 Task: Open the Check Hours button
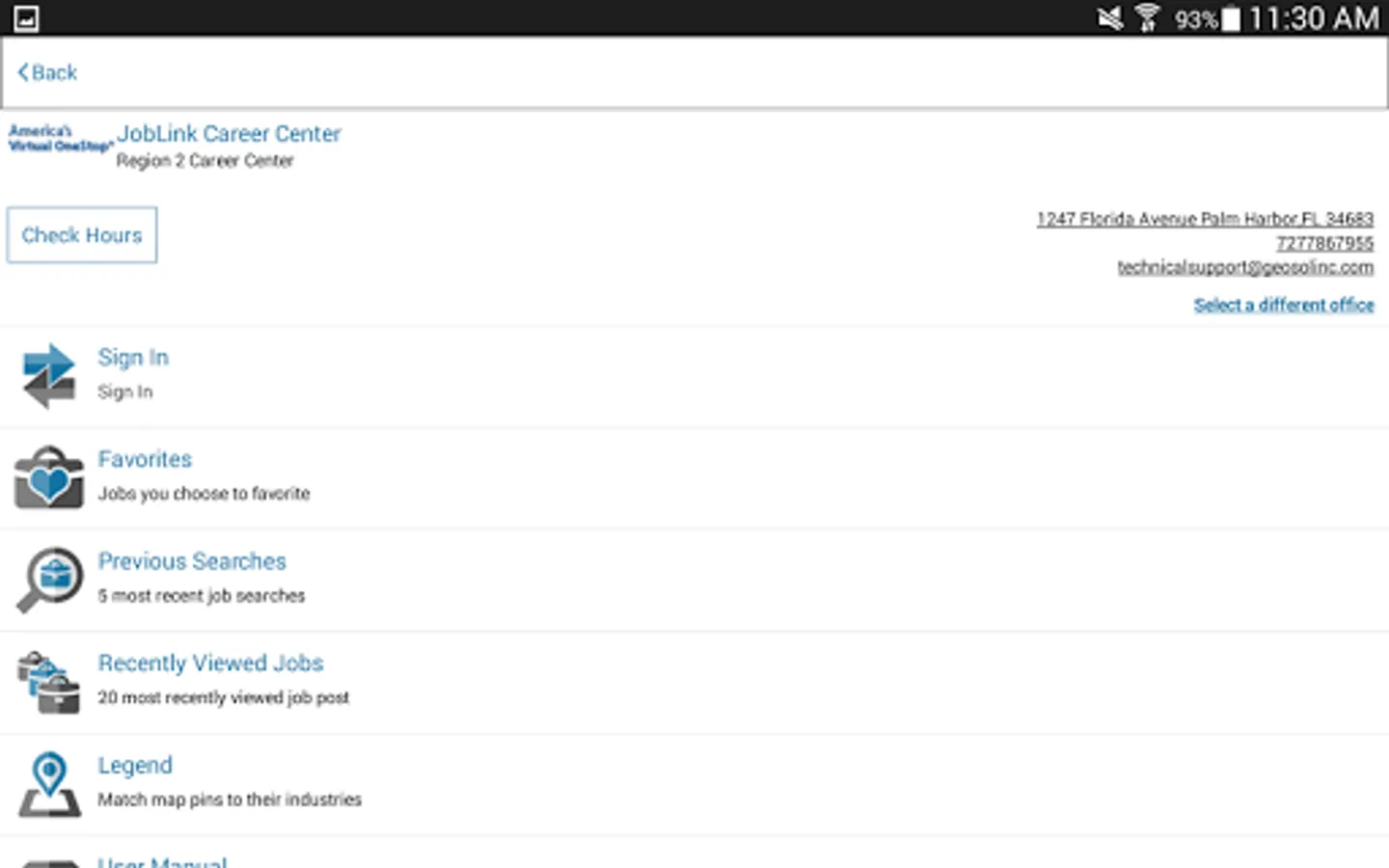coord(82,234)
